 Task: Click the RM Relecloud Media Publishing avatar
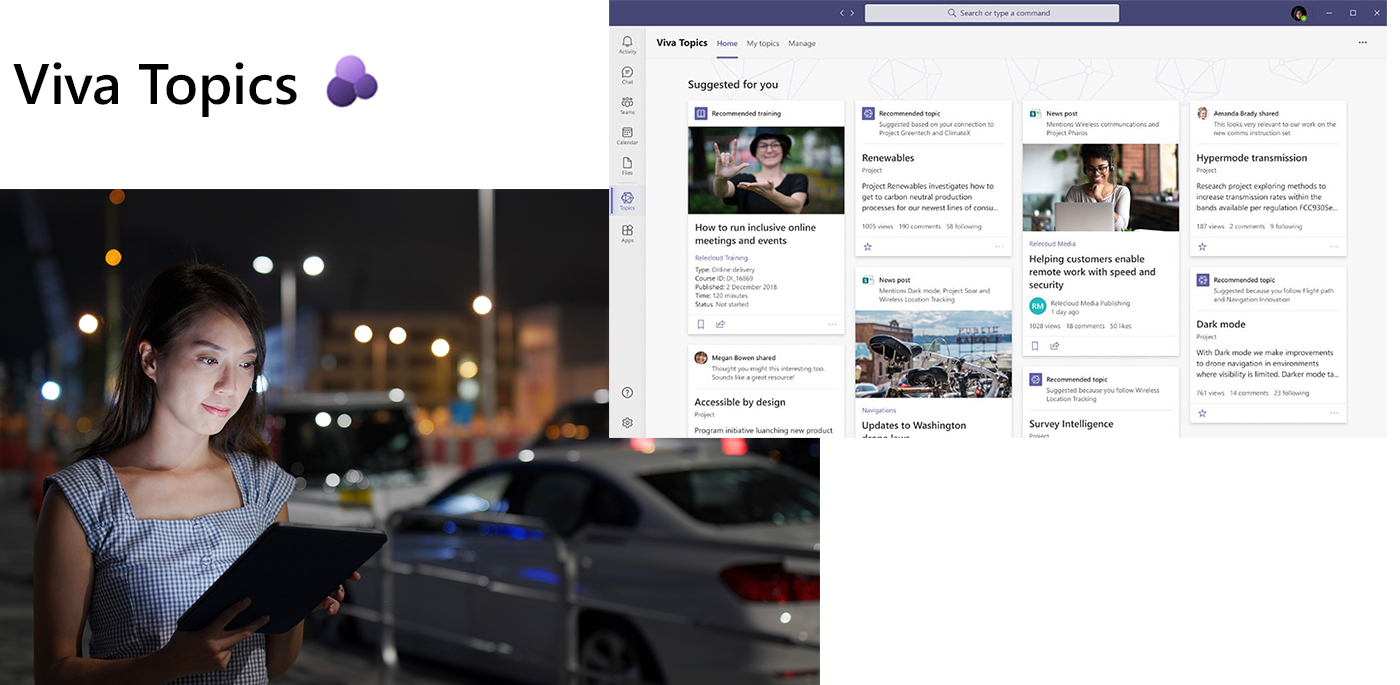1038,306
